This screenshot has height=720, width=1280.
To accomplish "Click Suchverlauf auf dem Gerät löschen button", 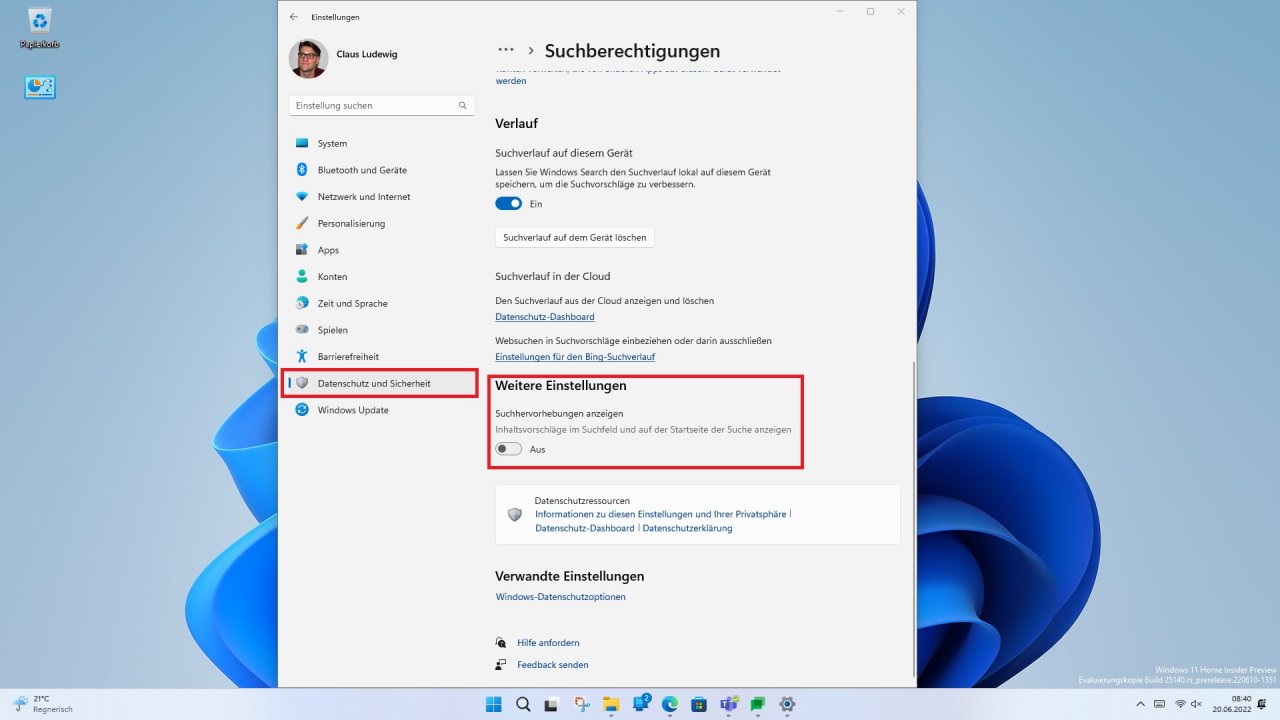I will [x=575, y=238].
